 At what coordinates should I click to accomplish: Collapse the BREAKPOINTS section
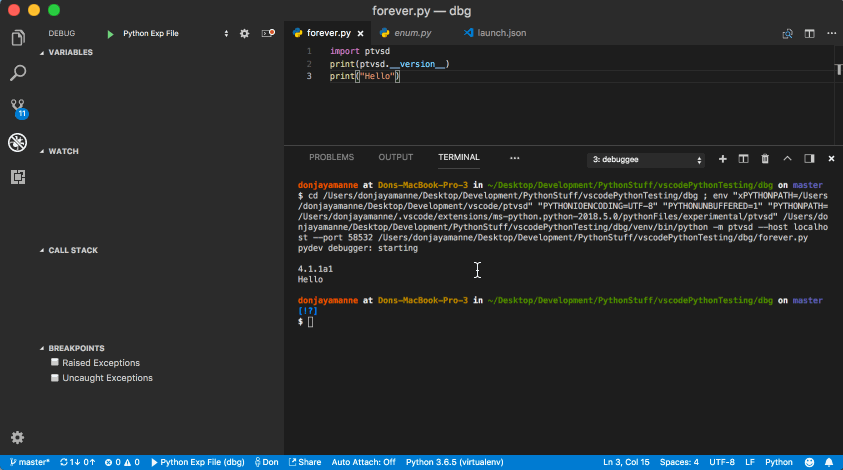tap(72, 348)
